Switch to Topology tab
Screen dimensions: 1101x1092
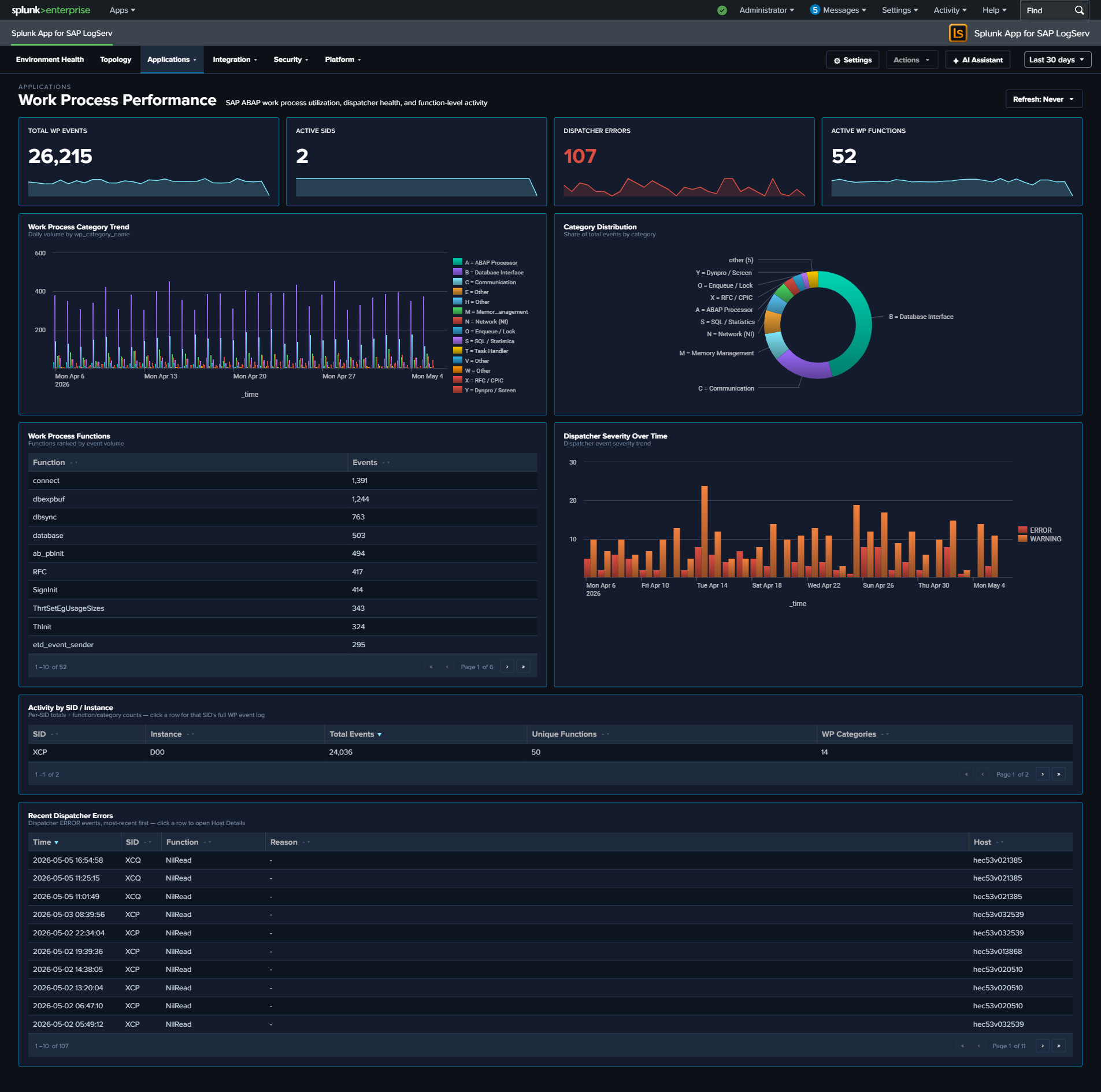[x=116, y=60]
